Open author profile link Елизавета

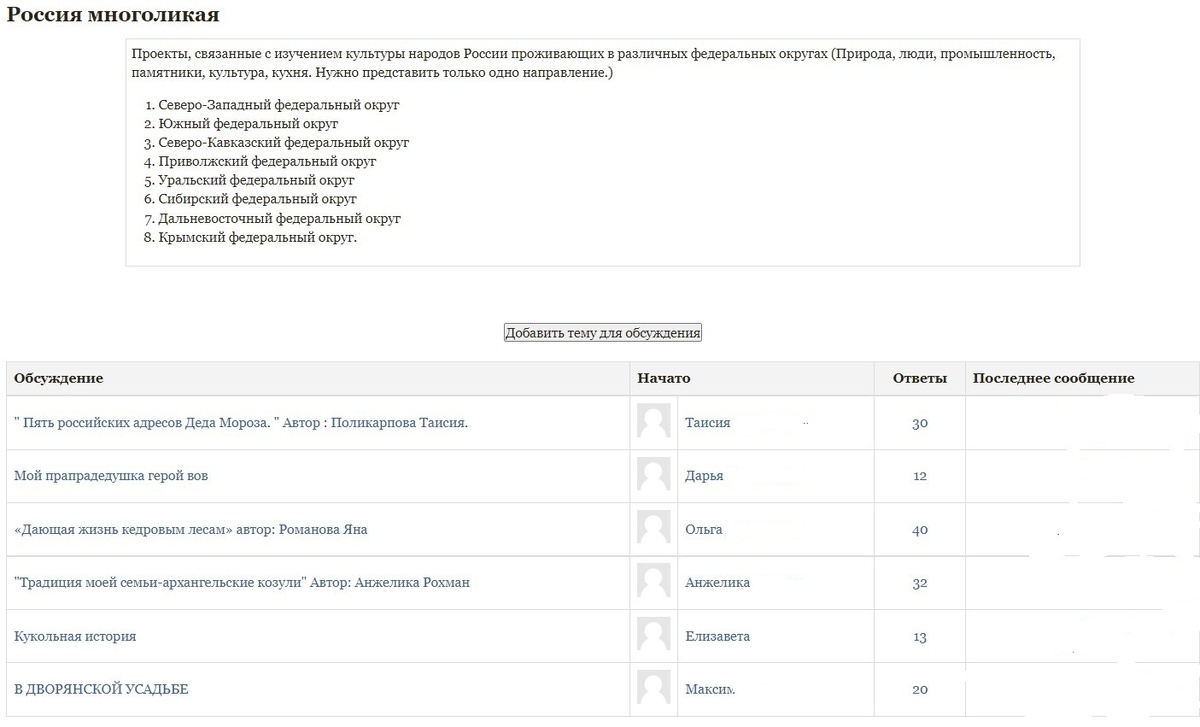717,636
